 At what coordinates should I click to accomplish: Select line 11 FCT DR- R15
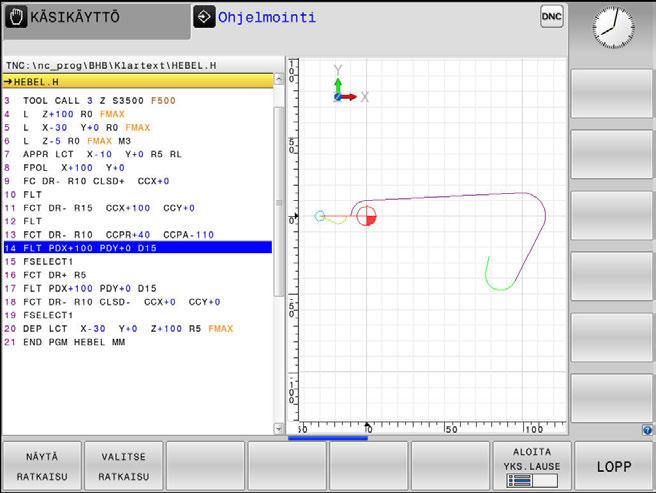(x=138, y=208)
